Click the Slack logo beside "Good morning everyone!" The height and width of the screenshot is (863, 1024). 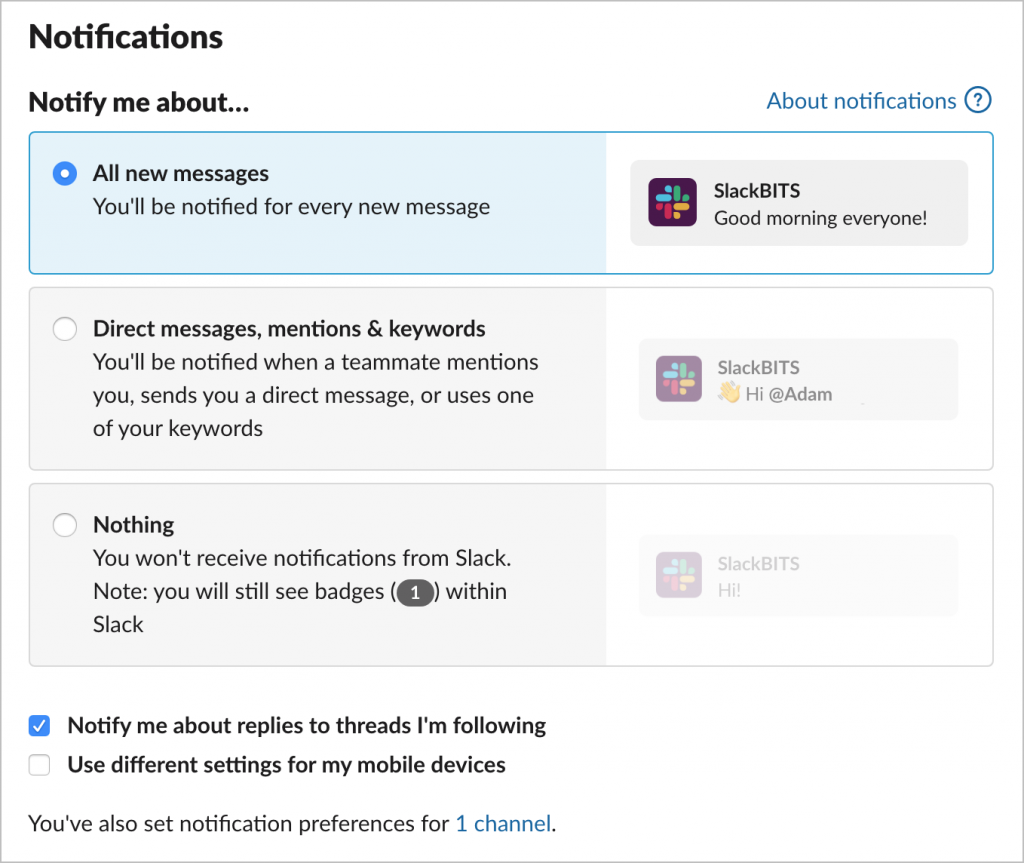(x=672, y=202)
